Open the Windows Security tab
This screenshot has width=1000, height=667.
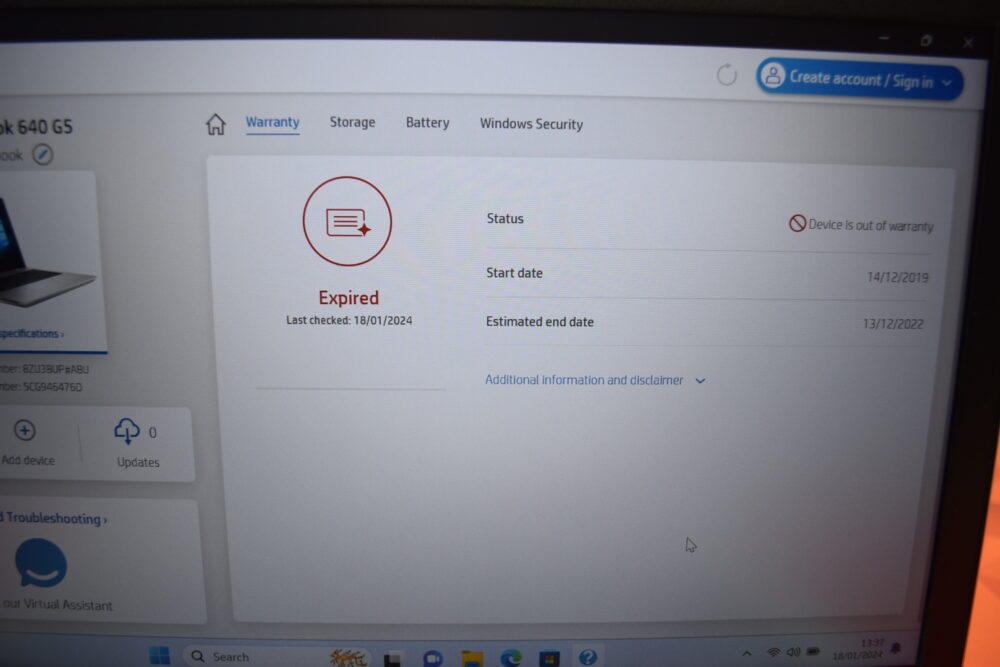tap(531, 124)
